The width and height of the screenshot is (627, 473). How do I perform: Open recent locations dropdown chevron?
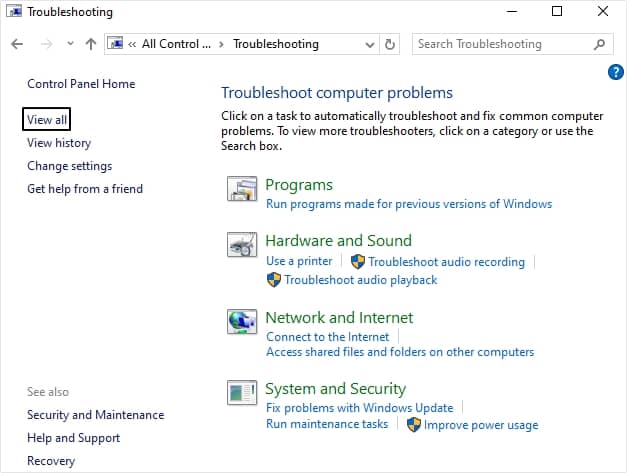[70, 43]
